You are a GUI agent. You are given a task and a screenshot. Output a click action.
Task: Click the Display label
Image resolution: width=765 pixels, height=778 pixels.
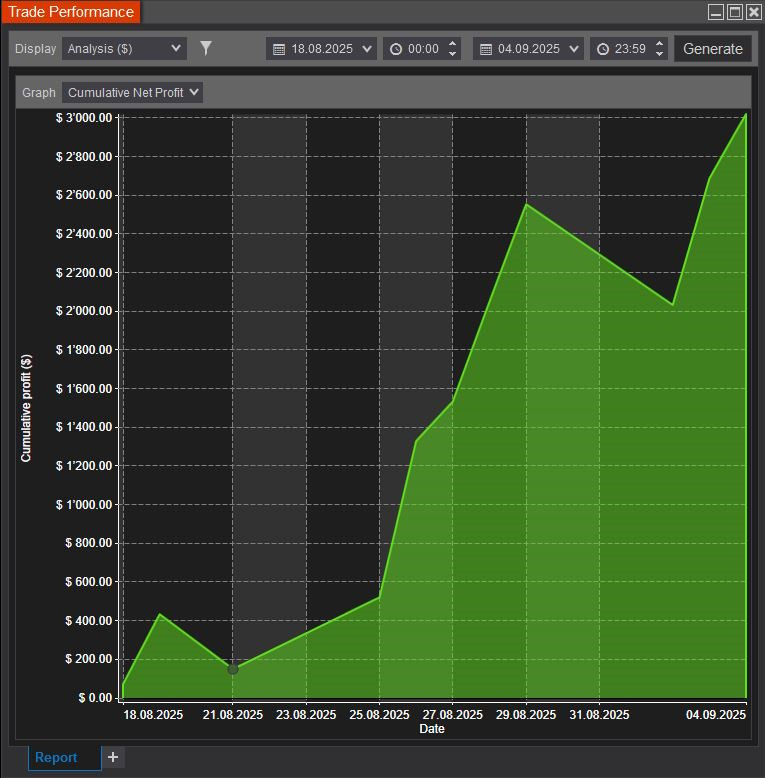pyautogui.click(x=36, y=49)
